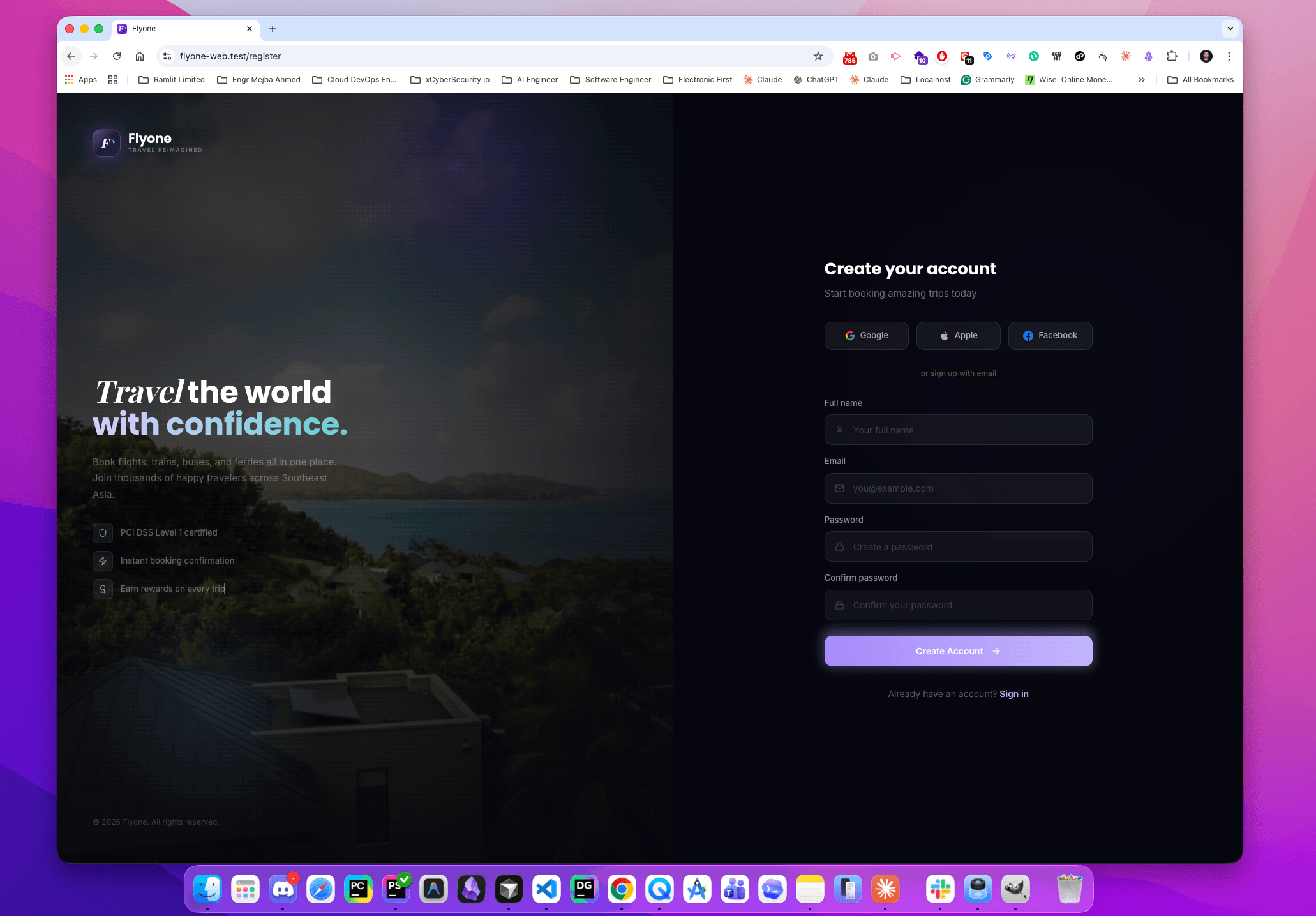Open the Apps bookmark shortcut
The height and width of the screenshot is (916, 1316).
coord(81,80)
